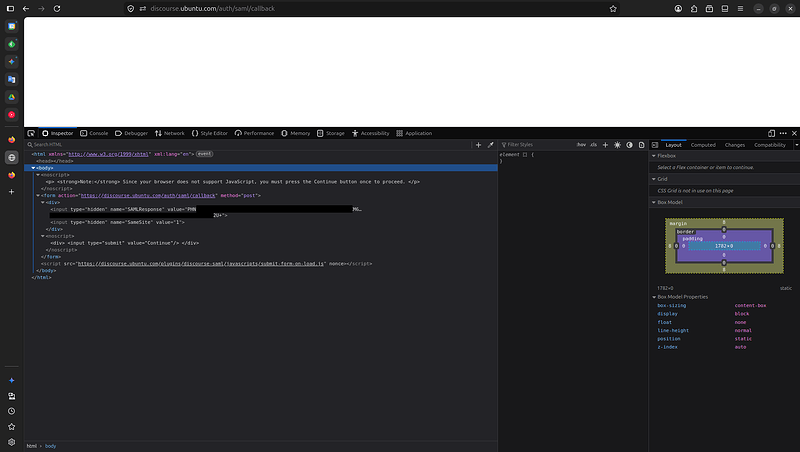Switch to the Changes sidebar tab
Screen dimensions: 800x452
point(735,145)
